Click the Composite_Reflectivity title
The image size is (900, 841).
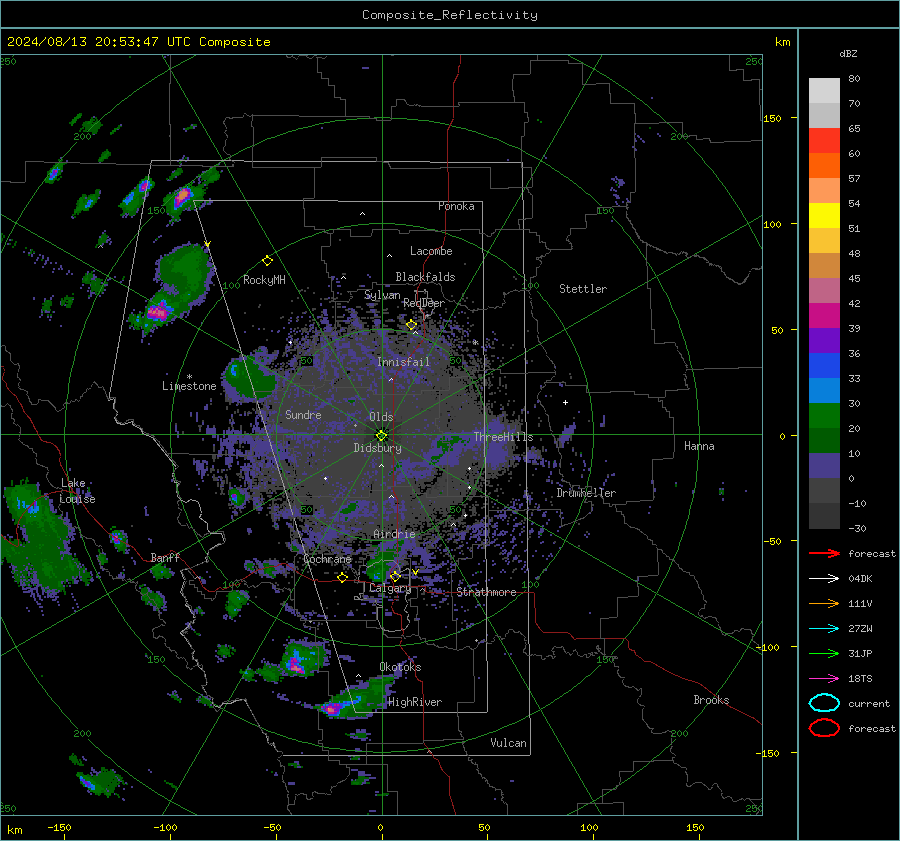coord(450,15)
